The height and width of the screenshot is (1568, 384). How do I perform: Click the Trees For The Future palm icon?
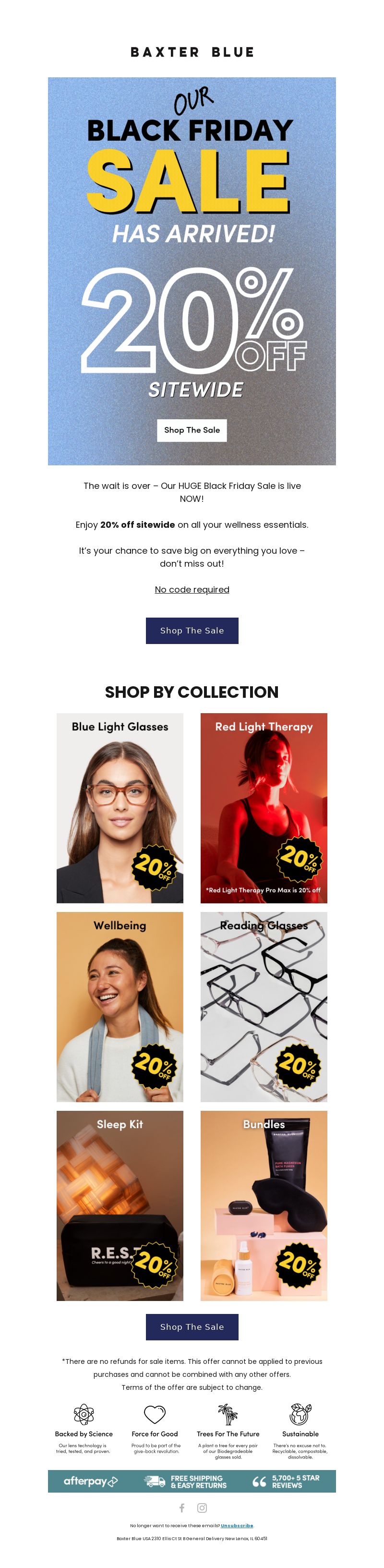(228, 1415)
